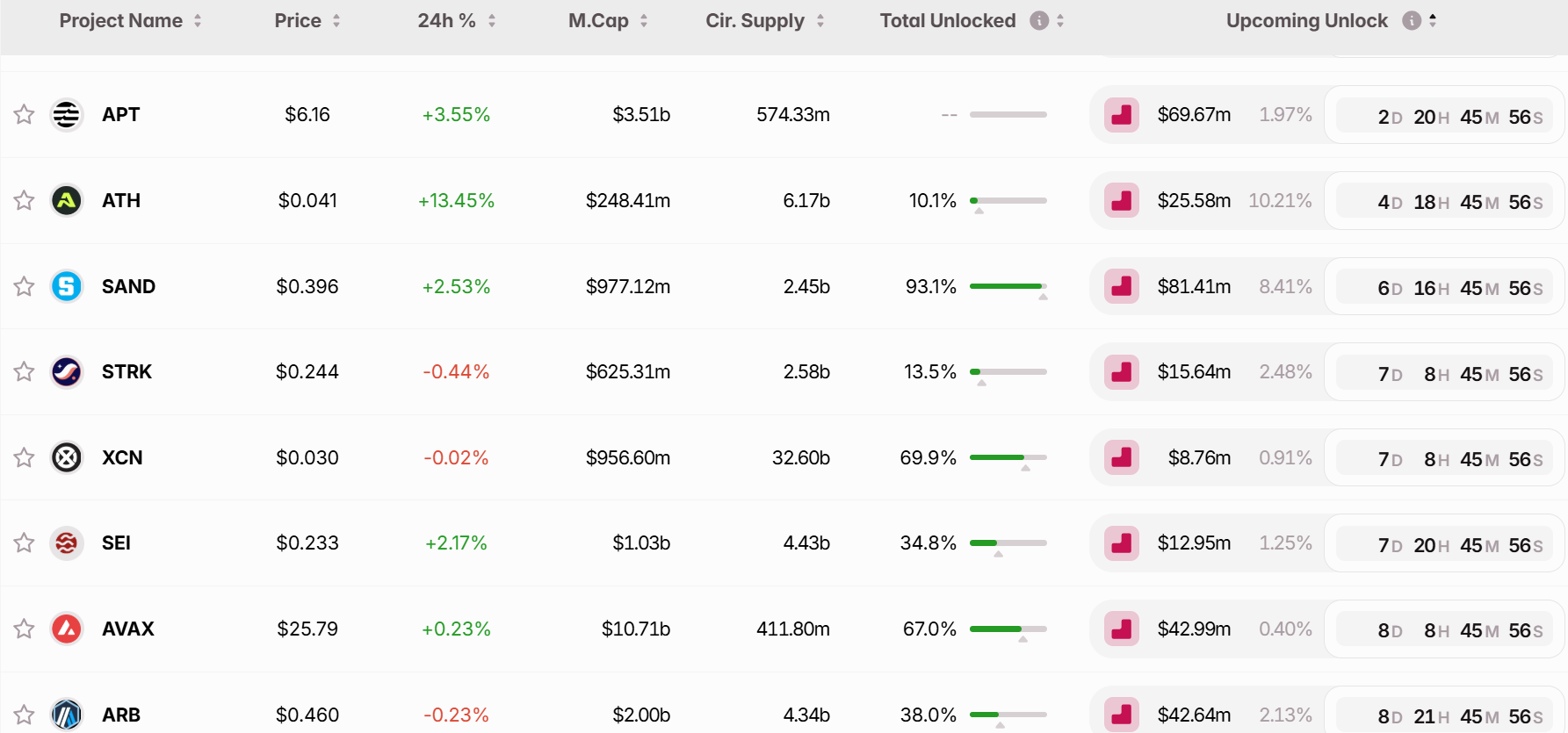The height and width of the screenshot is (733, 1568).
Task: Open the APT project name link
Action: [121, 115]
